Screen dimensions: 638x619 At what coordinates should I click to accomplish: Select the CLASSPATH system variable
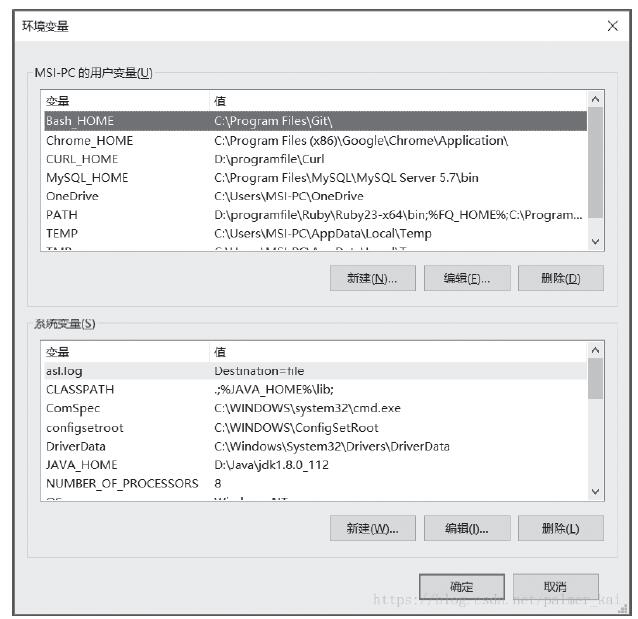click(315, 389)
